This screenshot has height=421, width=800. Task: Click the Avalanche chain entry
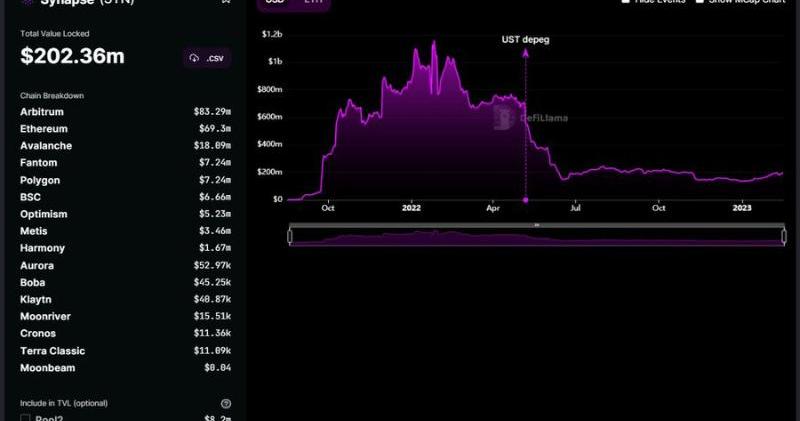(x=46, y=146)
